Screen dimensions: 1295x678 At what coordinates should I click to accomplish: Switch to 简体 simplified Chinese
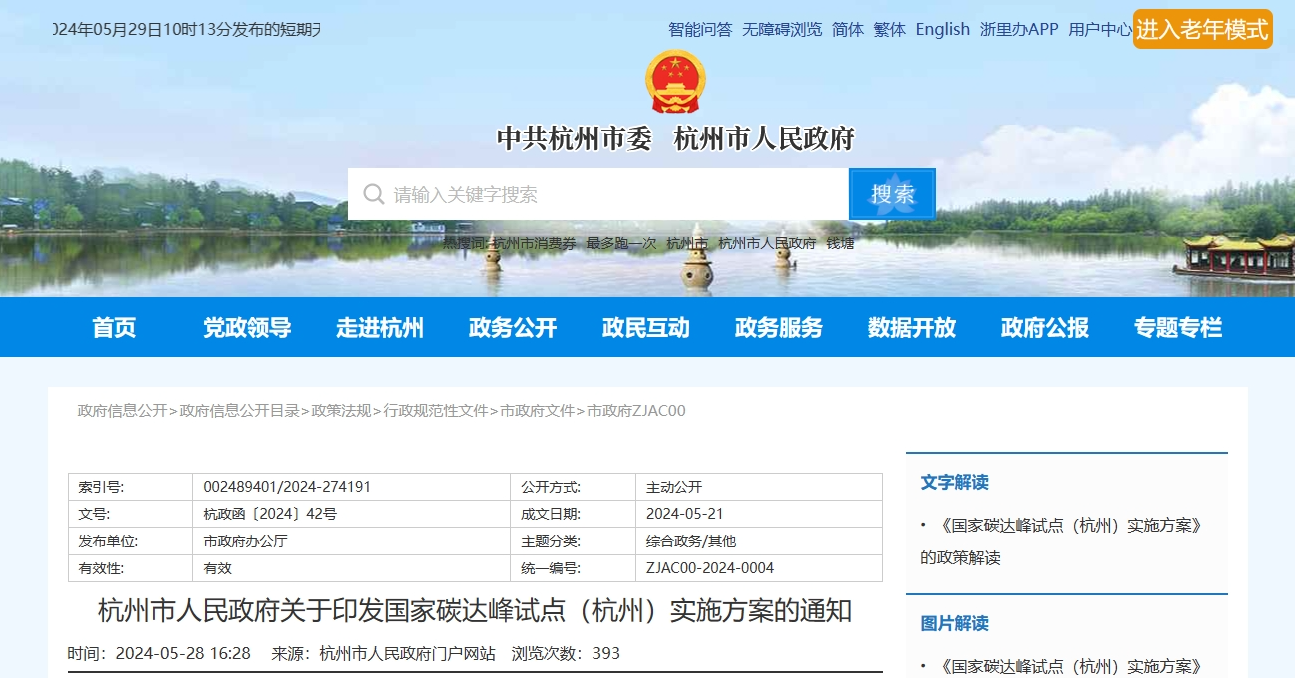click(847, 29)
